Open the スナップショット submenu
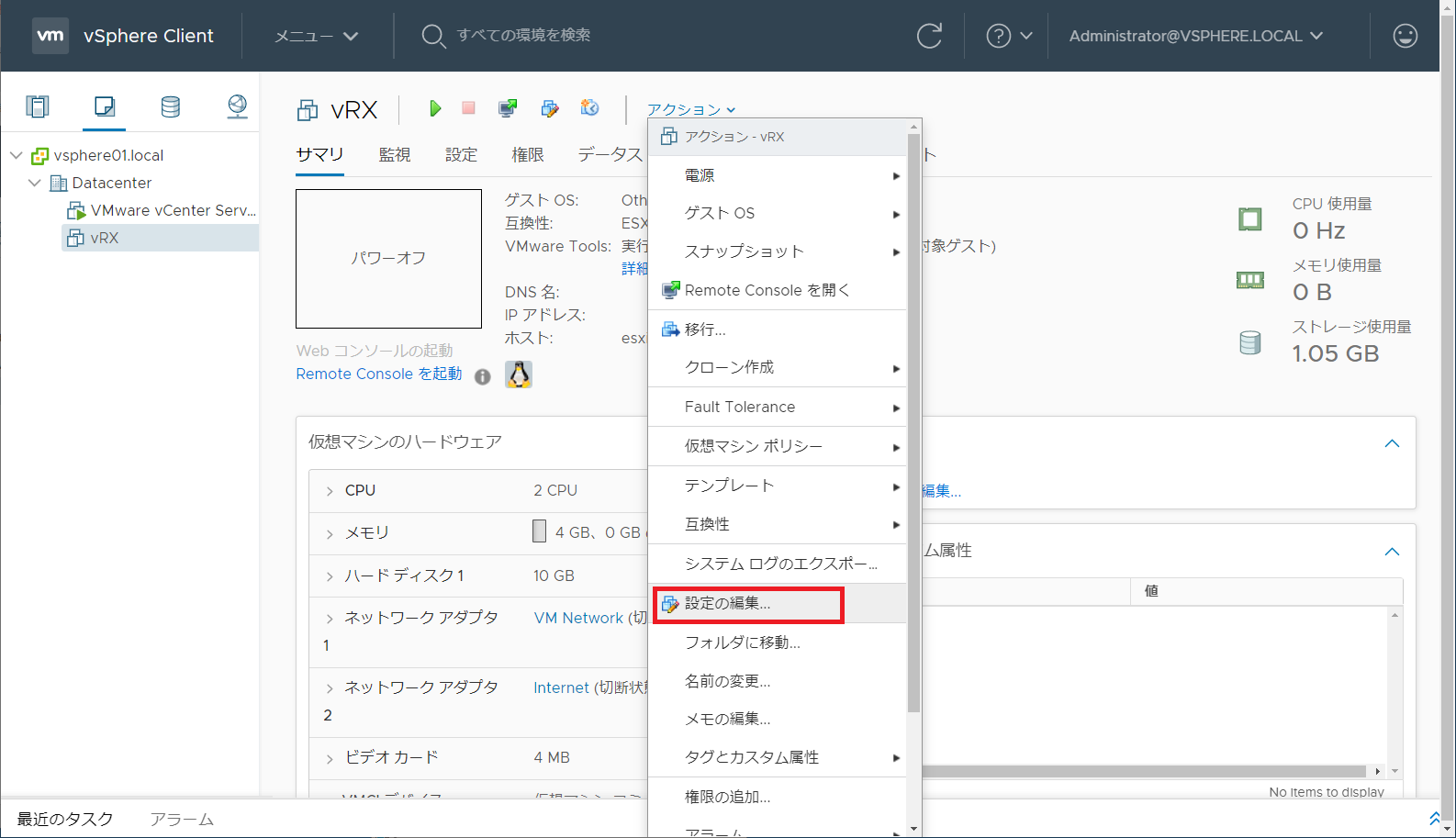Viewport: 1456px width, 838px height. [777, 251]
